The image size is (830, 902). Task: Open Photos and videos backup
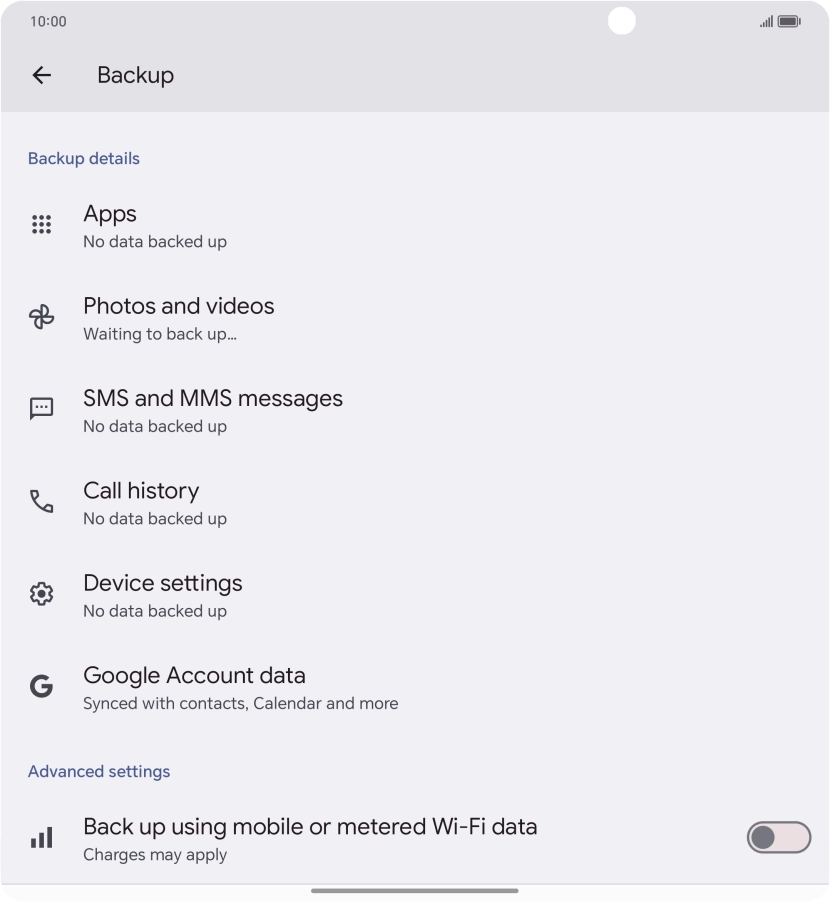pyautogui.click(x=178, y=306)
